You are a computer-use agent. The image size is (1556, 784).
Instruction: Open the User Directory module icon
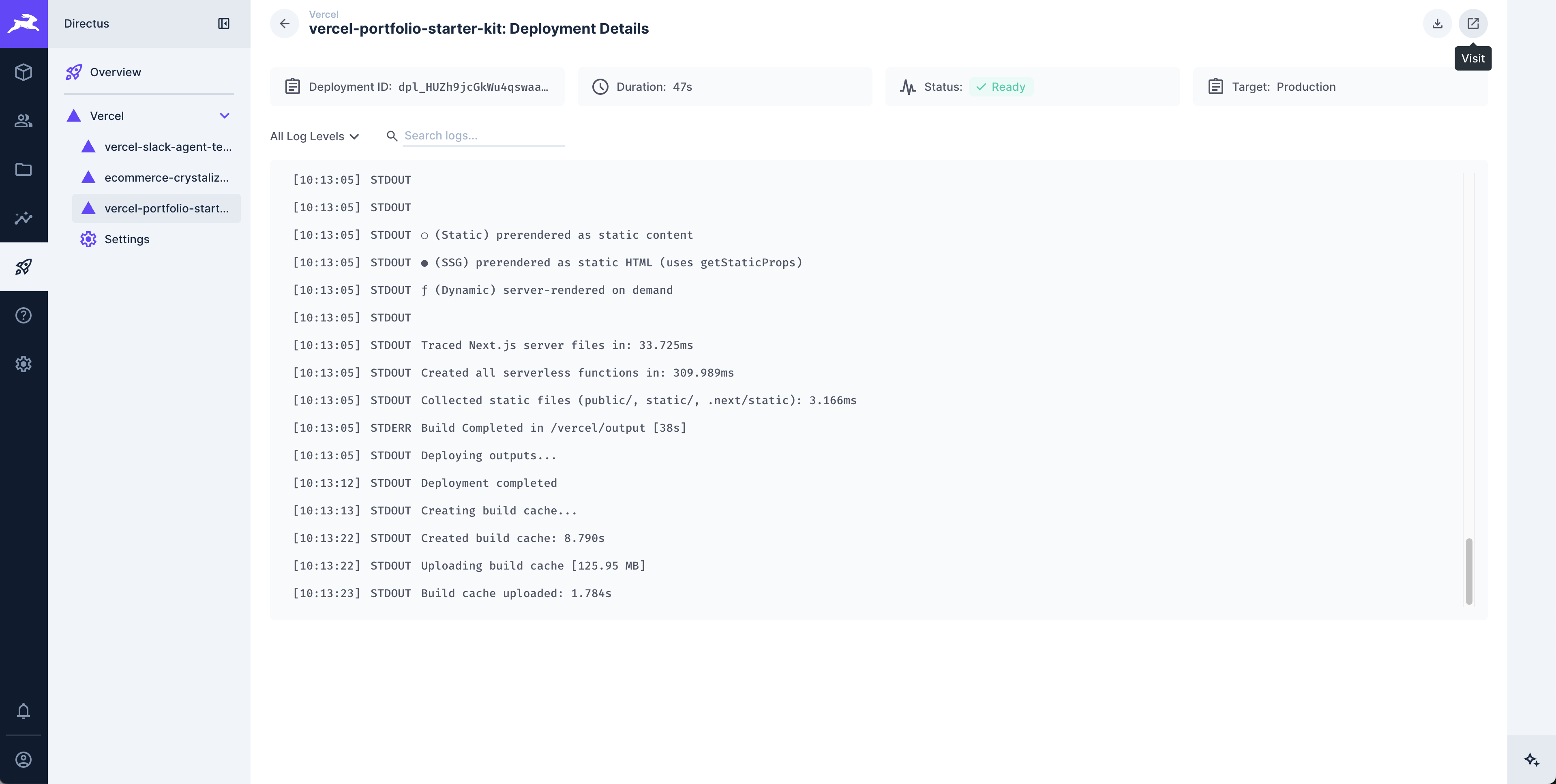click(x=24, y=121)
